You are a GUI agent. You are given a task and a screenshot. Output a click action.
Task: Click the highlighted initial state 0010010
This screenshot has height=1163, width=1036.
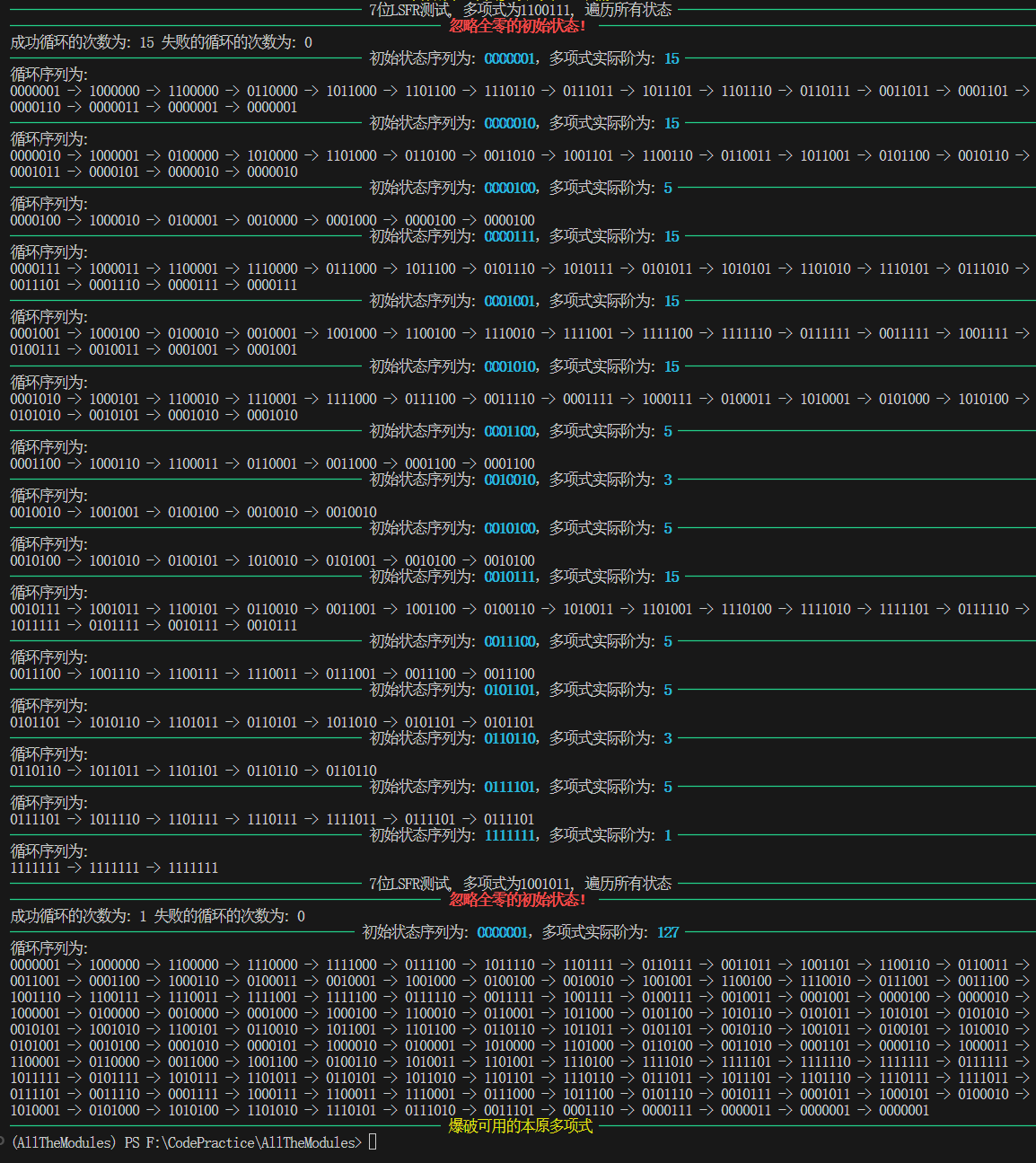pyautogui.click(x=510, y=480)
